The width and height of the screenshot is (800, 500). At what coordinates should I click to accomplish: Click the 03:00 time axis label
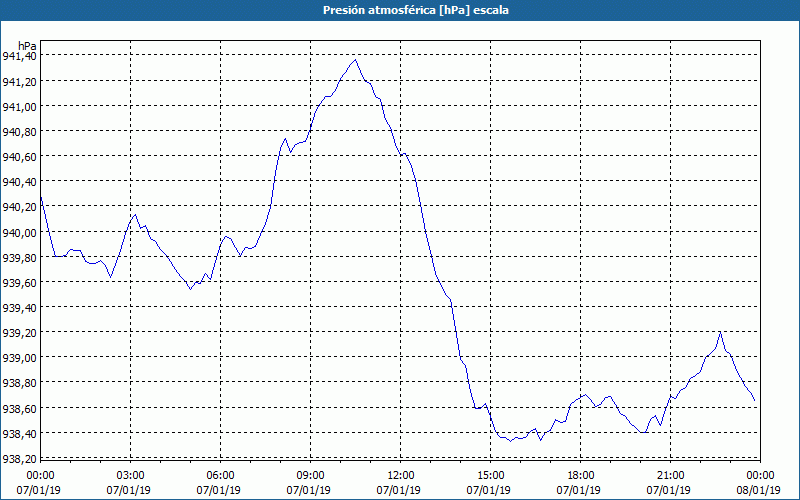131,476
